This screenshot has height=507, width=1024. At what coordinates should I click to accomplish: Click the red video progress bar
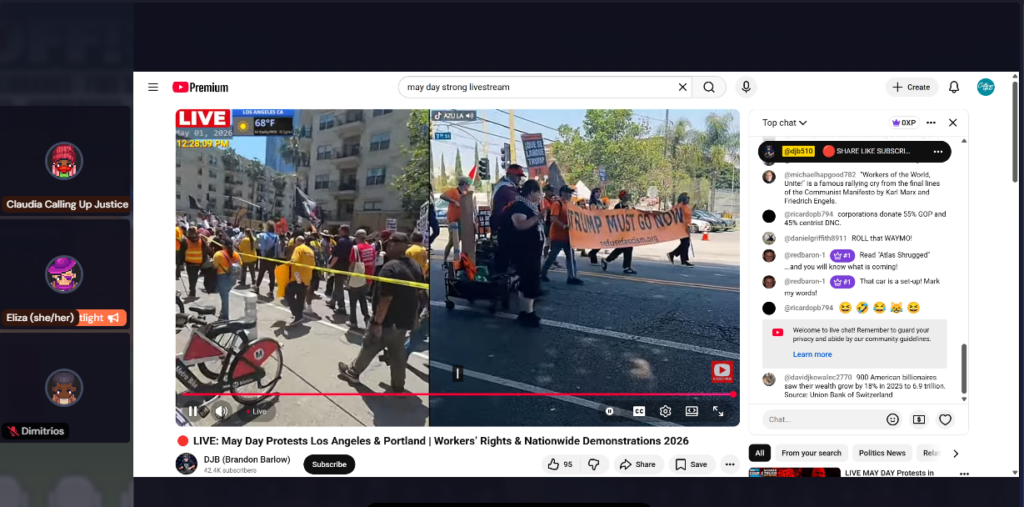coord(457,394)
